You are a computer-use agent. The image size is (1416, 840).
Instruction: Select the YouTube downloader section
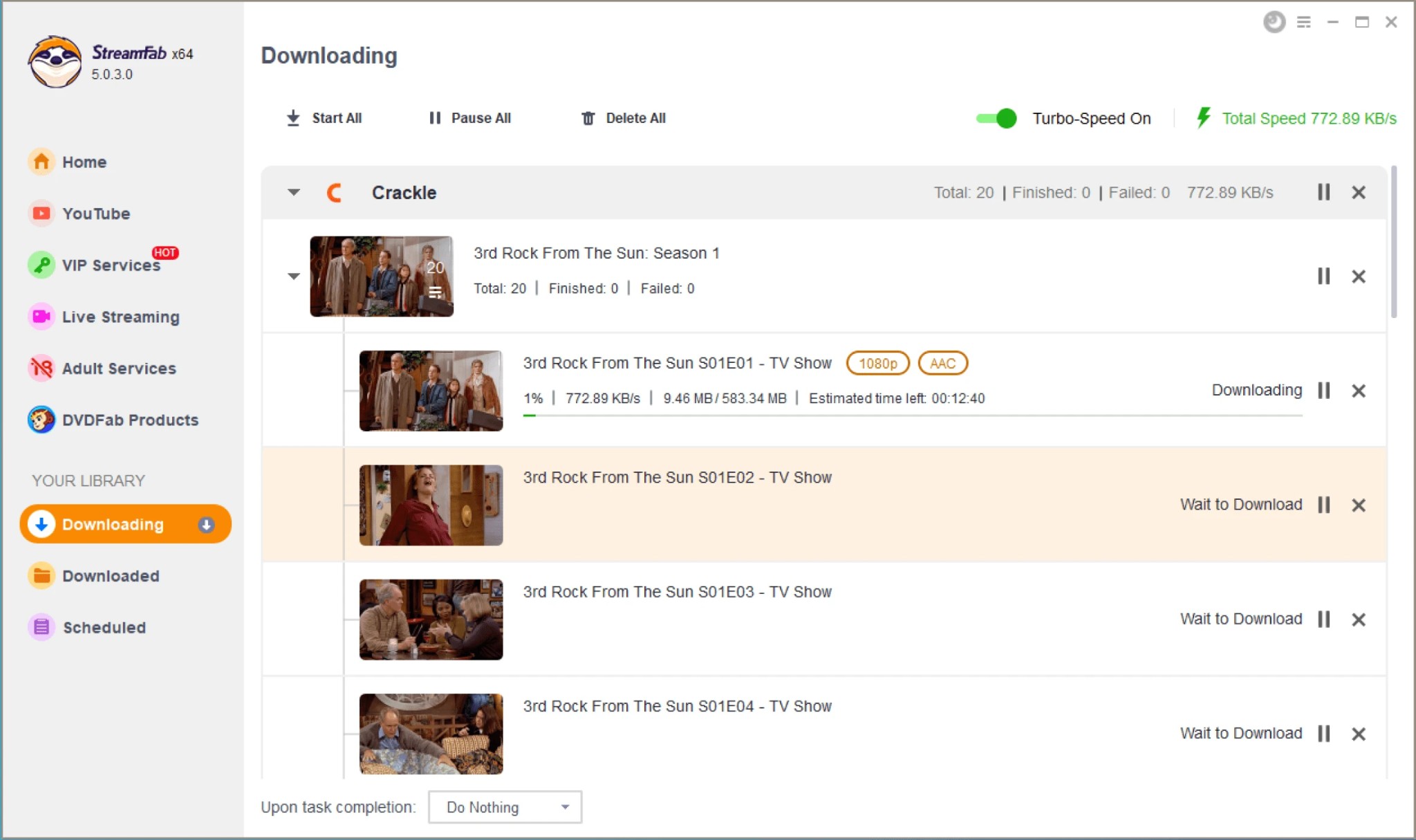pos(95,214)
